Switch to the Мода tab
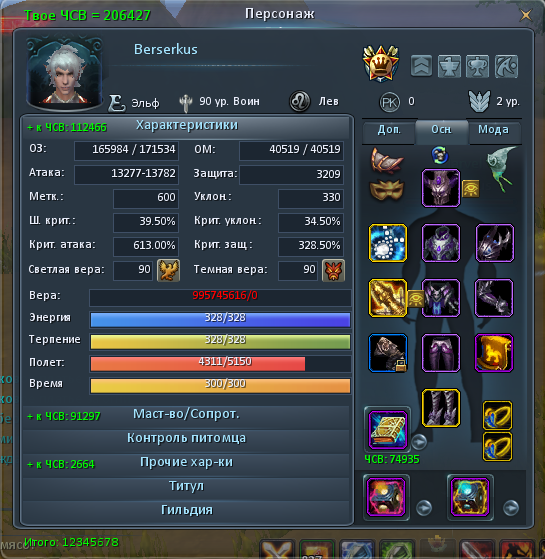Screen dimensions: 545x559 pos(493,129)
